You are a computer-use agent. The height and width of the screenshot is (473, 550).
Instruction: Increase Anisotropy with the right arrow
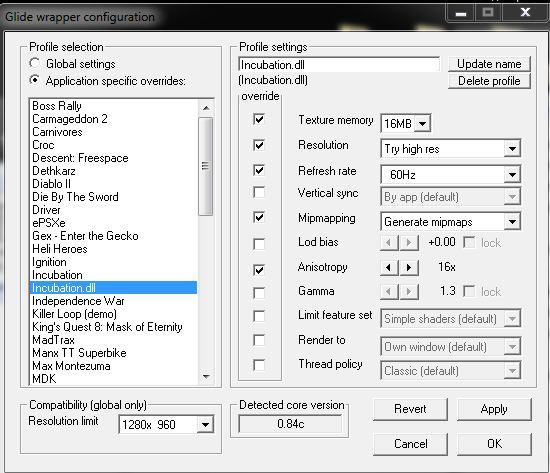[409, 268]
